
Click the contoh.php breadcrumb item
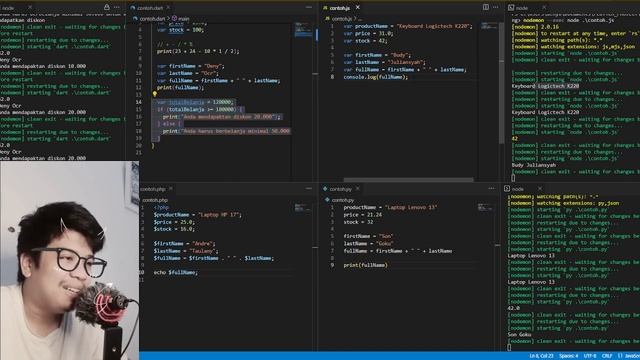[155, 200]
